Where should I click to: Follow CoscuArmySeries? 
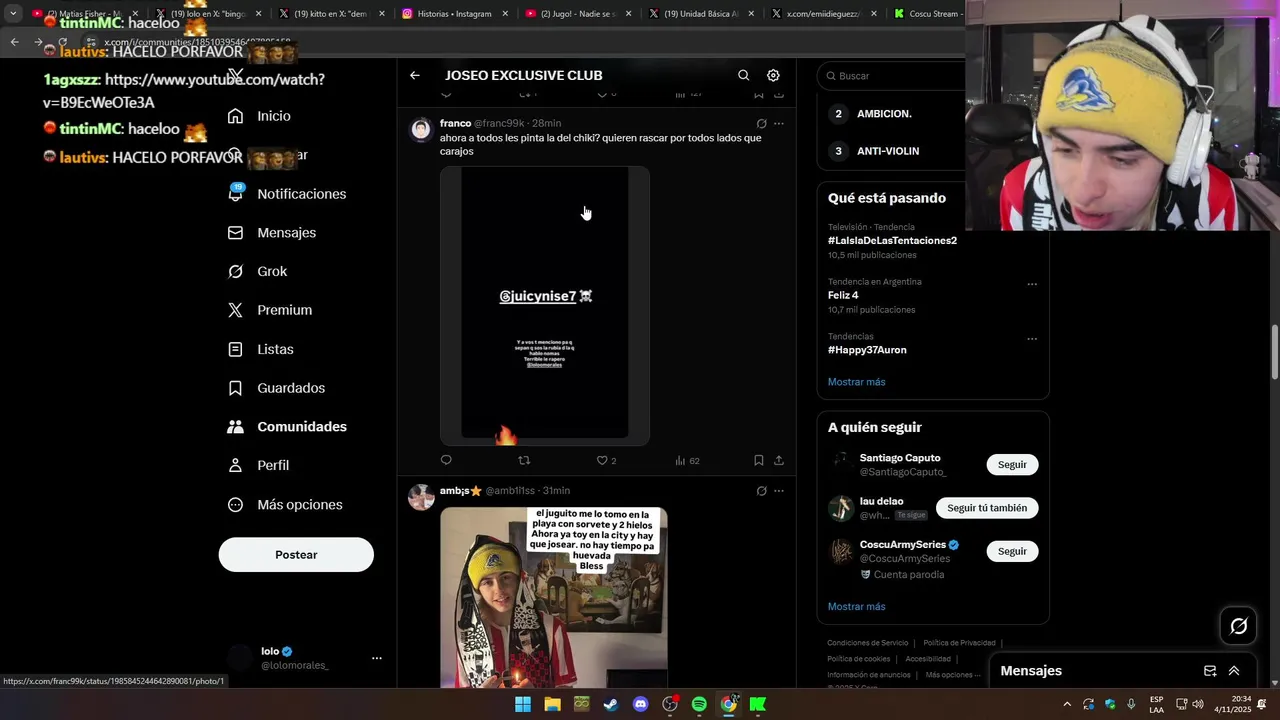click(x=1012, y=551)
